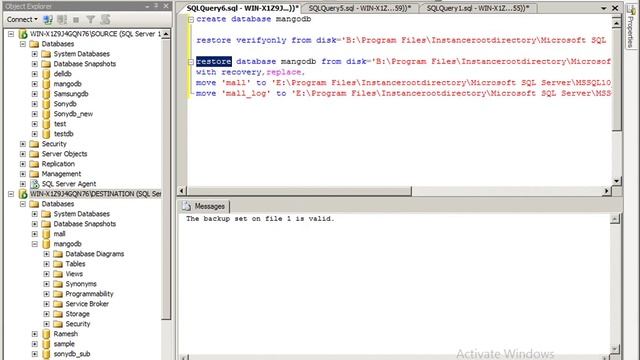This screenshot has width=640, height=360.
Task: Open the Properties side tab
Action: point(631,26)
